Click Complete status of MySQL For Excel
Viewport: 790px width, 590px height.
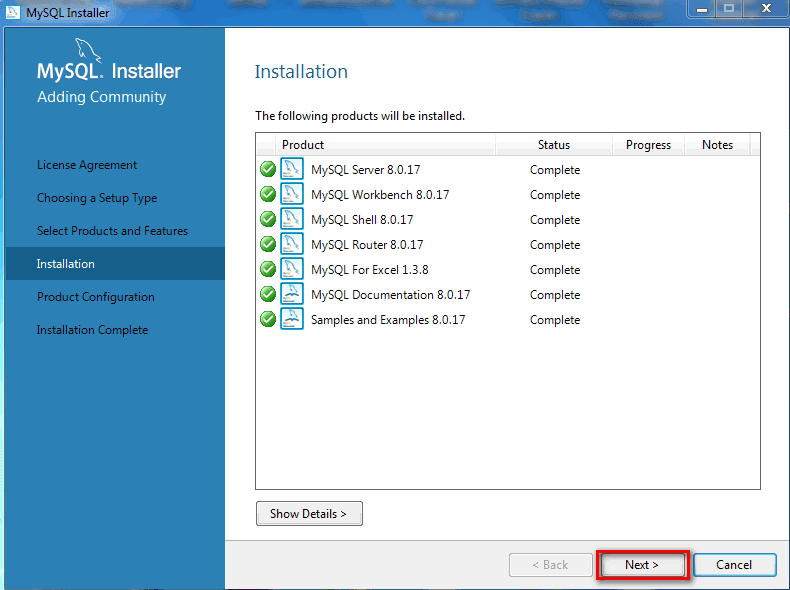[x=555, y=270]
